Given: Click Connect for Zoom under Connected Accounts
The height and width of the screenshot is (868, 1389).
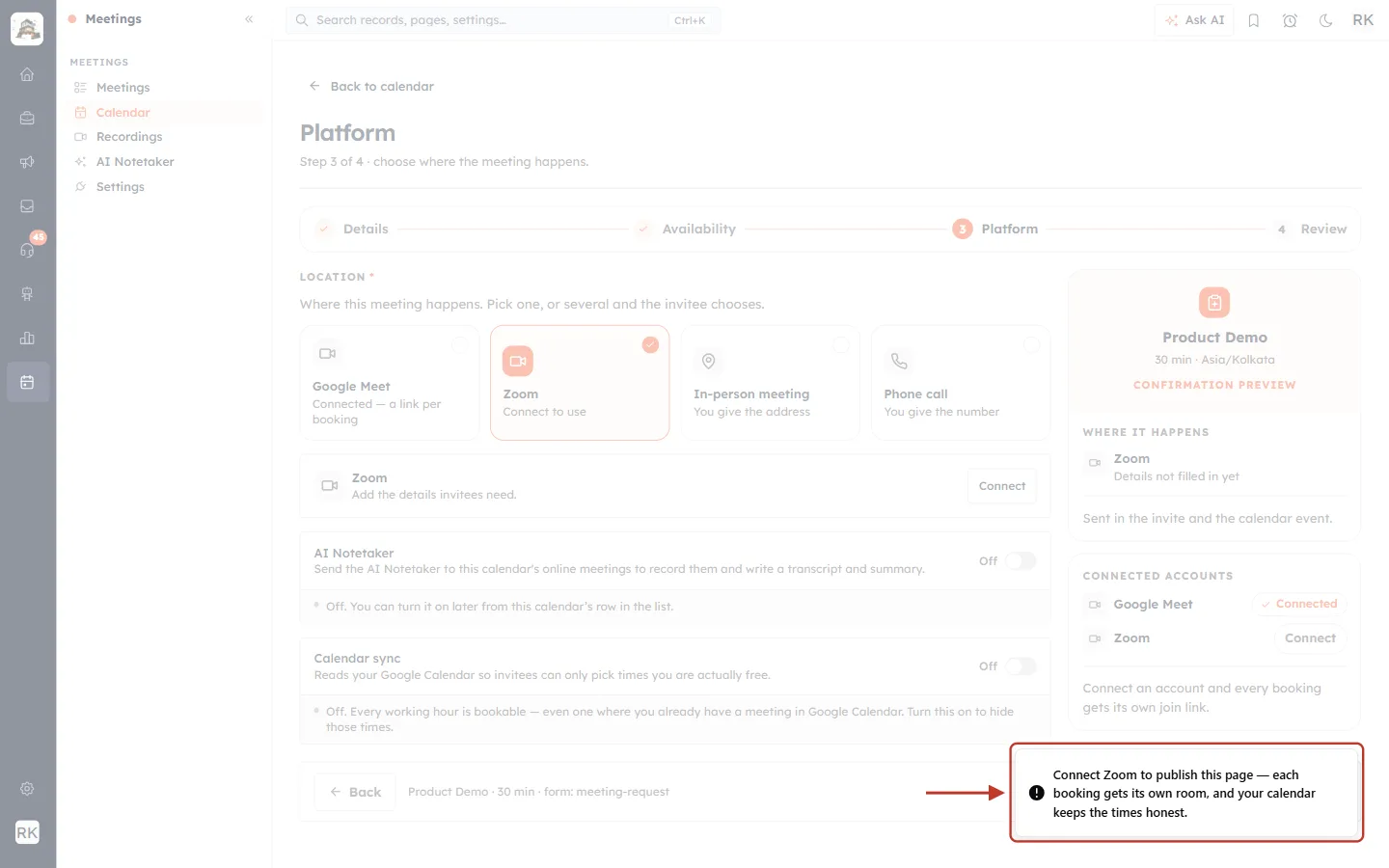Looking at the screenshot, I should pyautogui.click(x=1310, y=638).
